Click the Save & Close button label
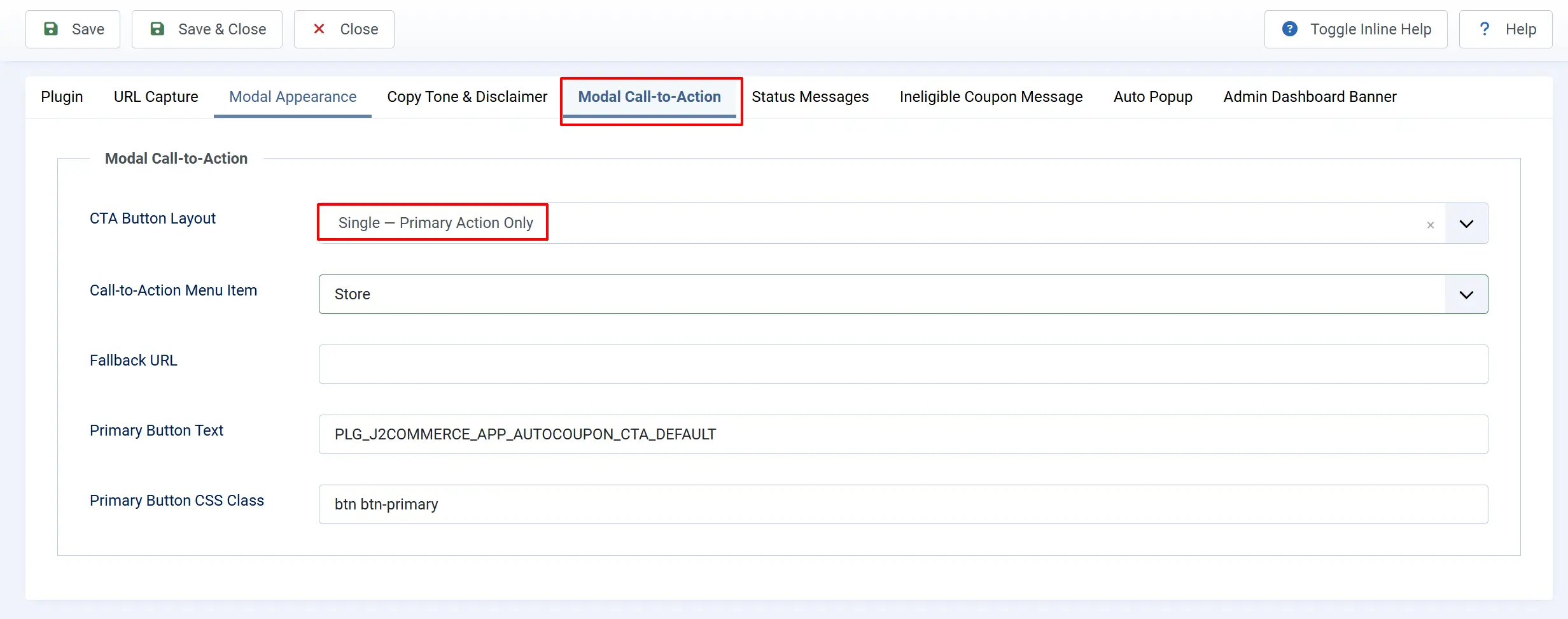1568x619 pixels. point(222,29)
